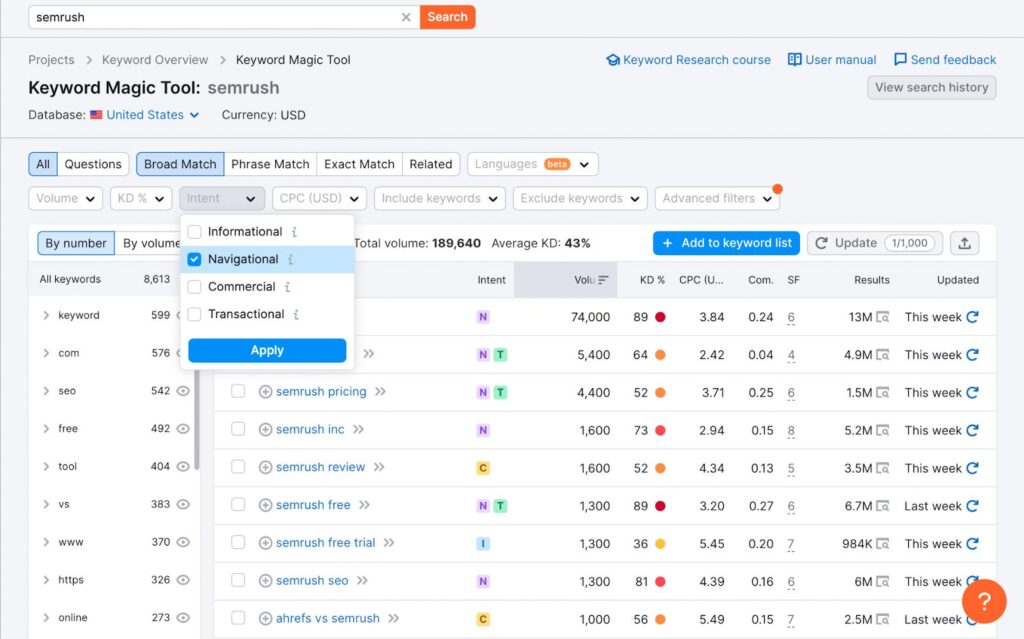The width and height of the screenshot is (1024, 639).
Task: Switch to the Questions tab
Action: (x=93, y=163)
